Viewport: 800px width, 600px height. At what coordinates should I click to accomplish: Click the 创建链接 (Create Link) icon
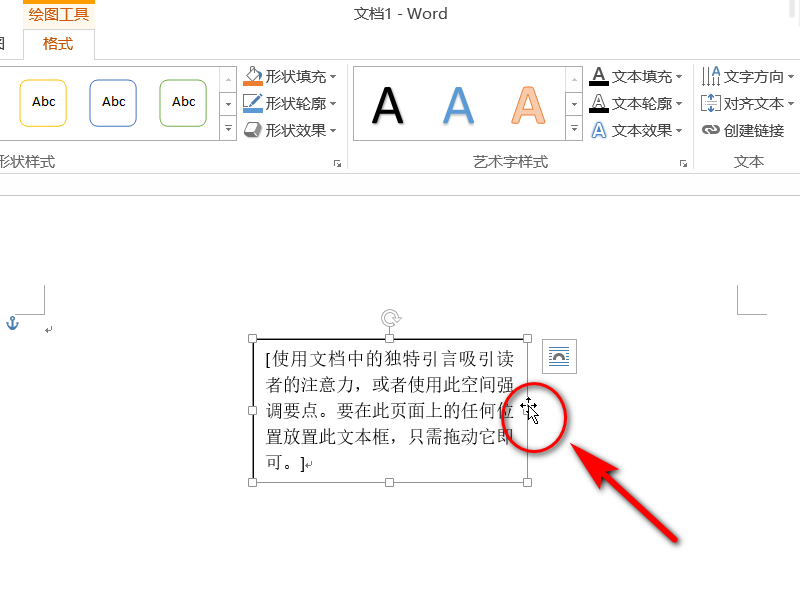click(711, 130)
